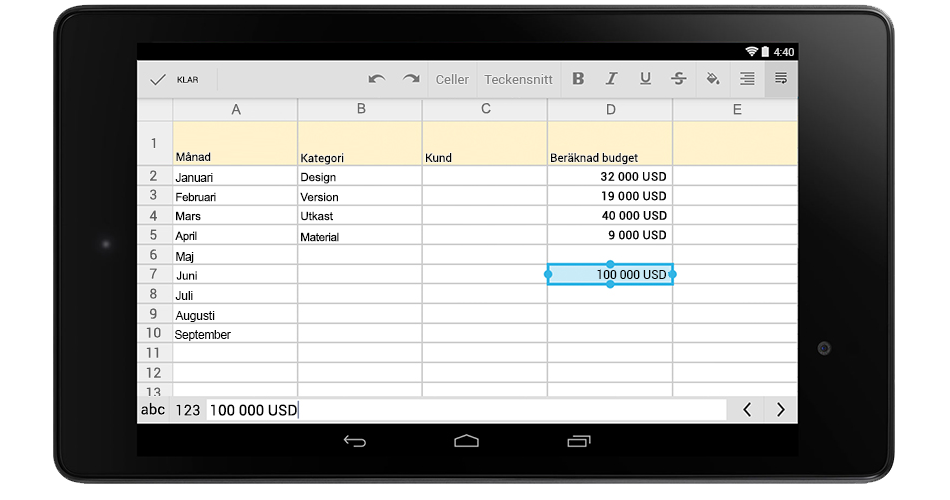Select the Version cell
This screenshot has width=950, height=500.
pos(360,196)
